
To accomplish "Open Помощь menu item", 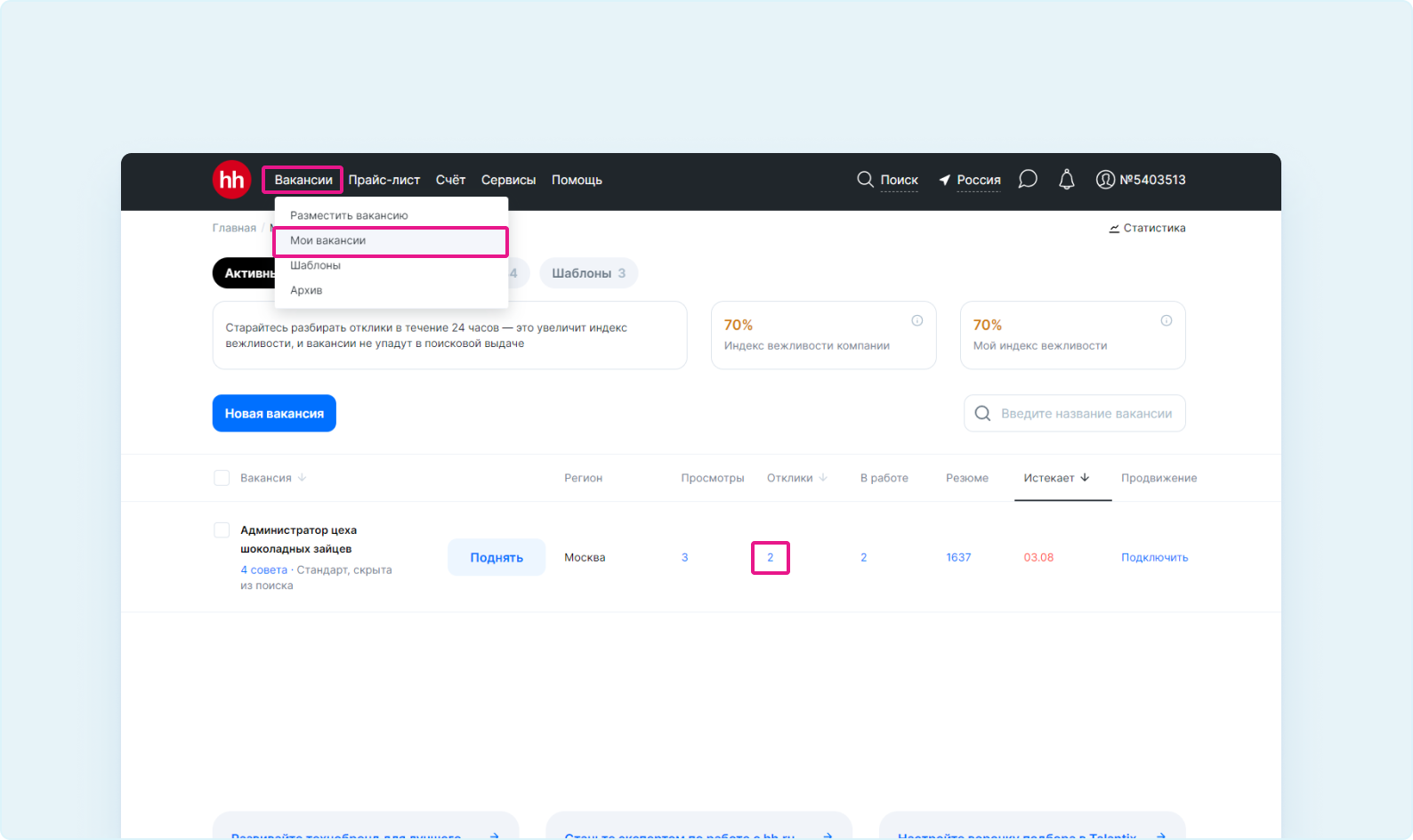I will (x=577, y=180).
